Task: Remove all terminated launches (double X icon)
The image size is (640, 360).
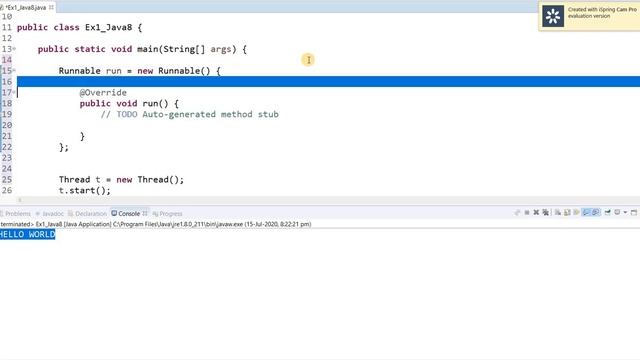Action: (x=545, y=212)
